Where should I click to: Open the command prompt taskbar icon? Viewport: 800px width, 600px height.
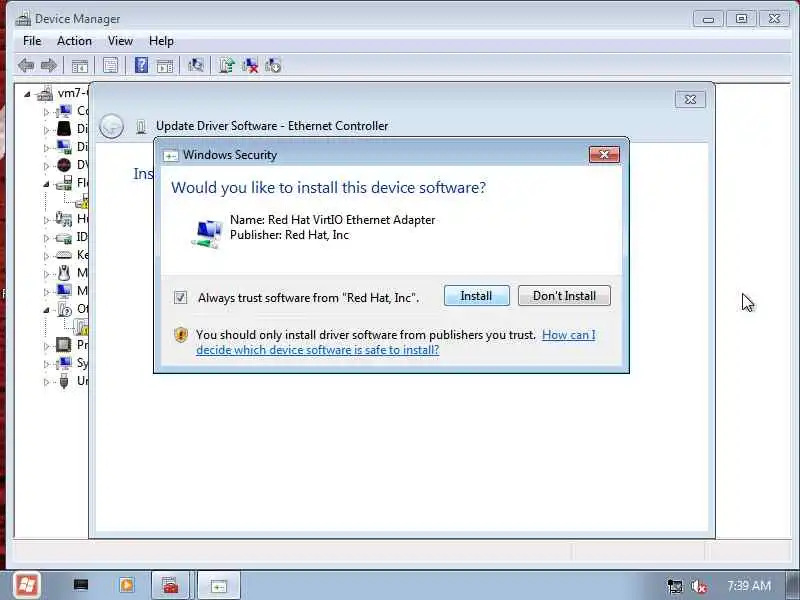[x=81, y=585]
